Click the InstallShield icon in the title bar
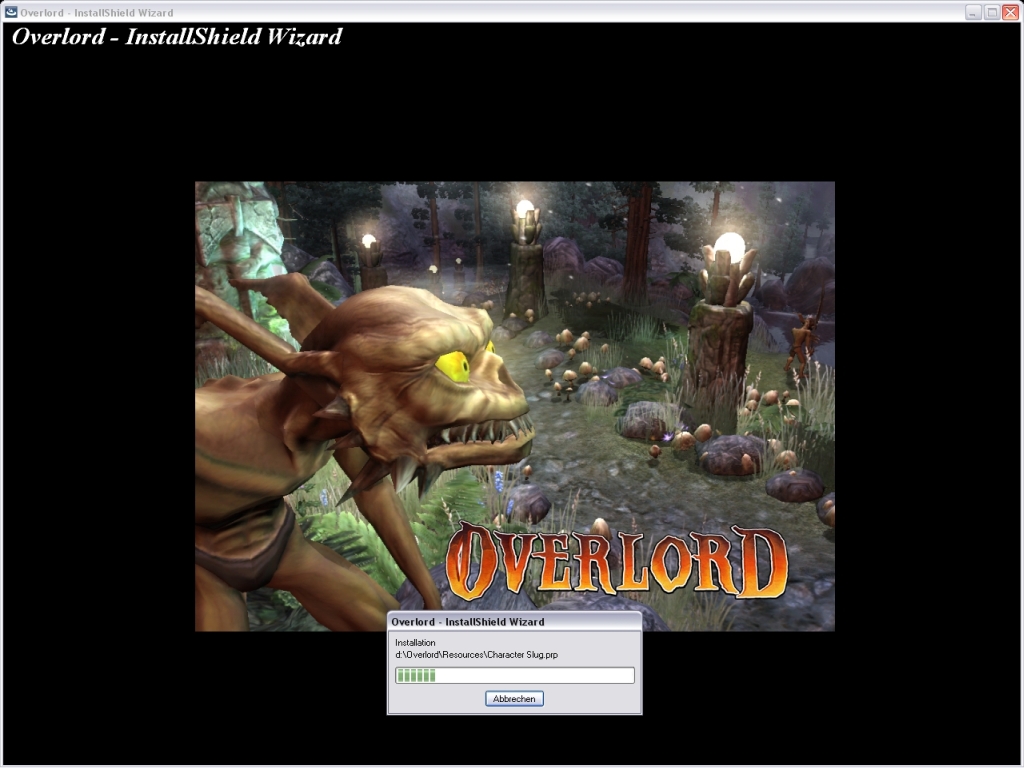 pos(11,12)
